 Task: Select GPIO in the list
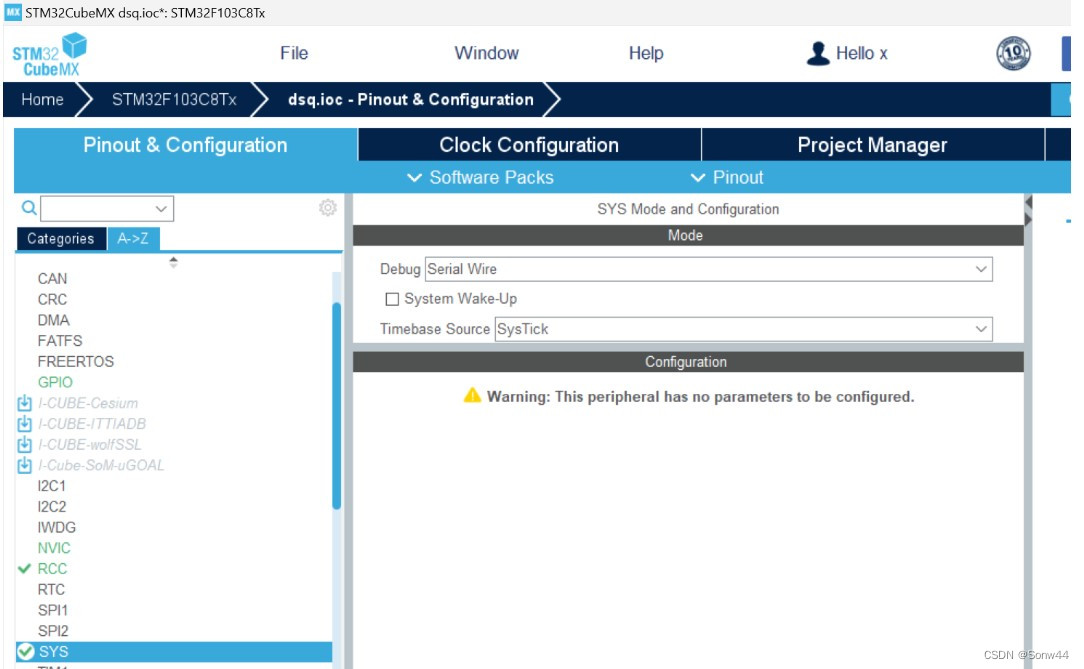click(55, 382)
